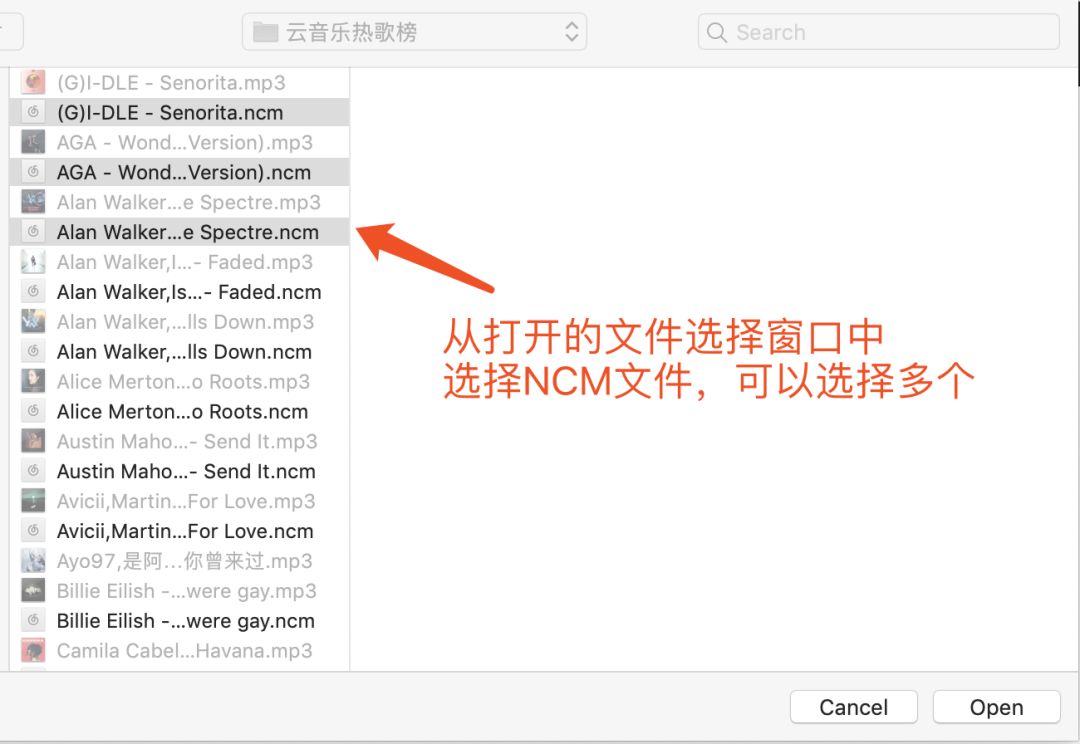1080x744 pixels.
Task: Select the (G)I-DLE - Senorita.ncm entry
Action: tap(170, 112)
